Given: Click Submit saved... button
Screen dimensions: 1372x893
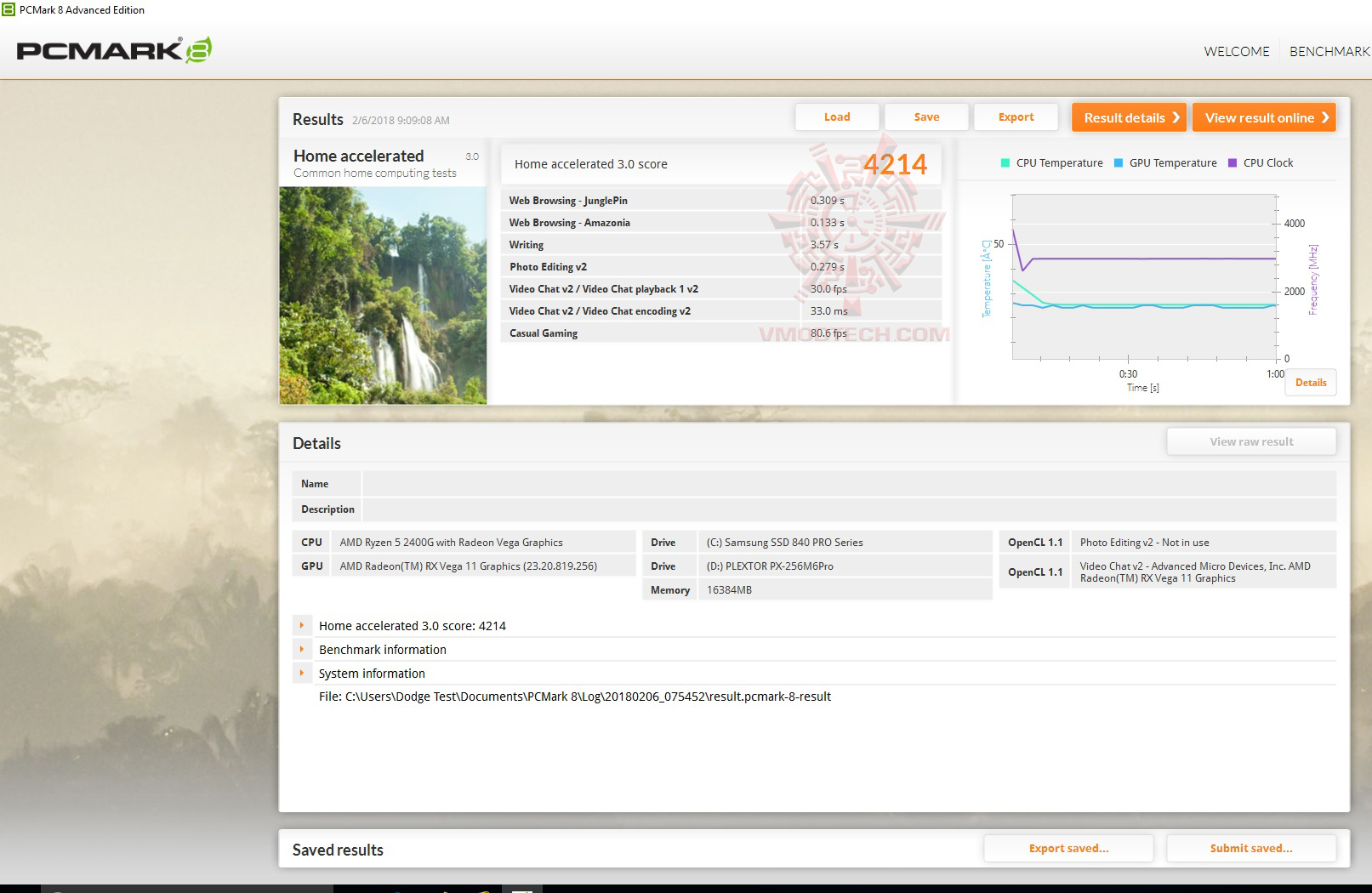Looking at the screenshot, I should pos(1251,848).
